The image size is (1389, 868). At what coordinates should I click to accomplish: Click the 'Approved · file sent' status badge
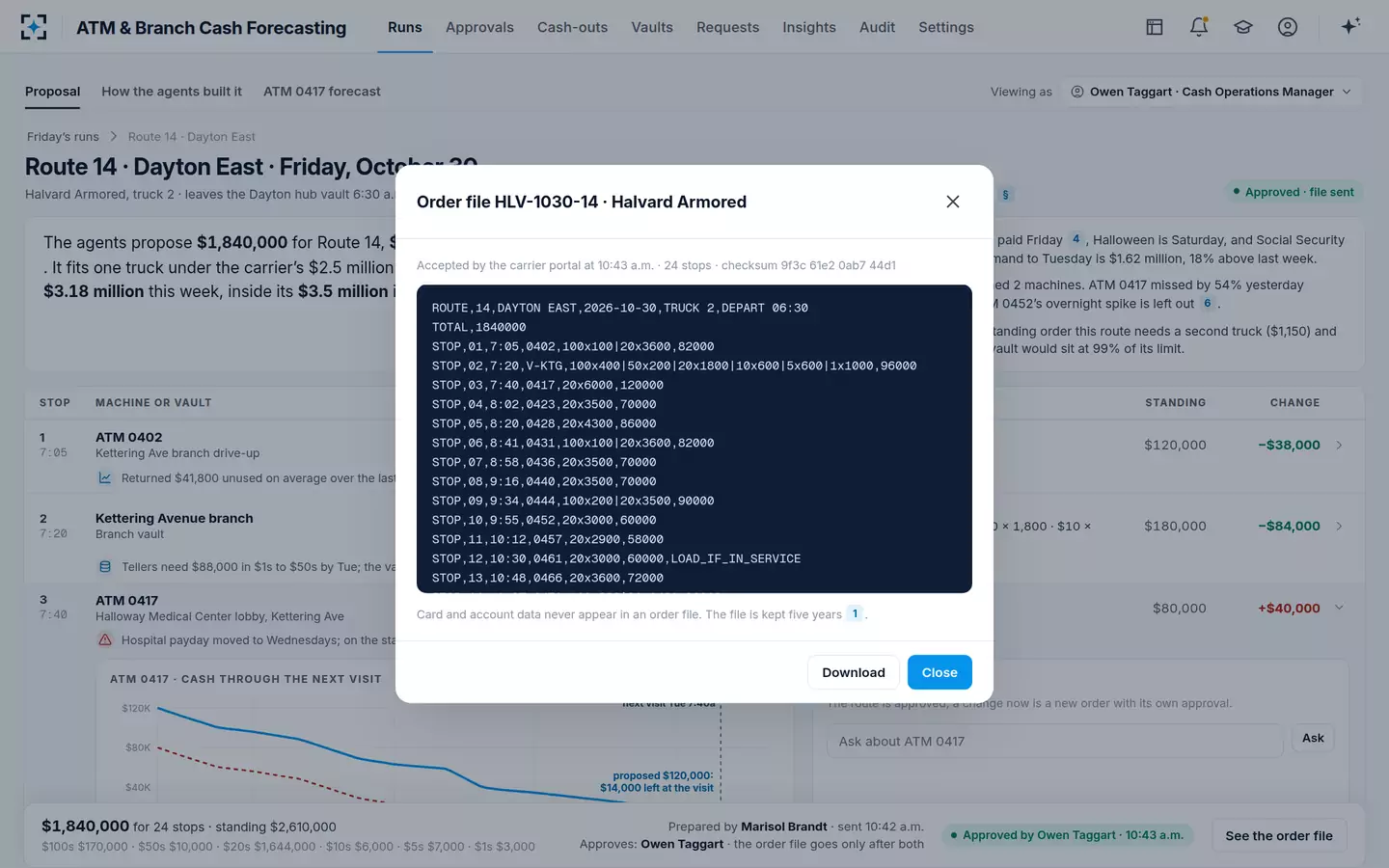point(1293,192)
